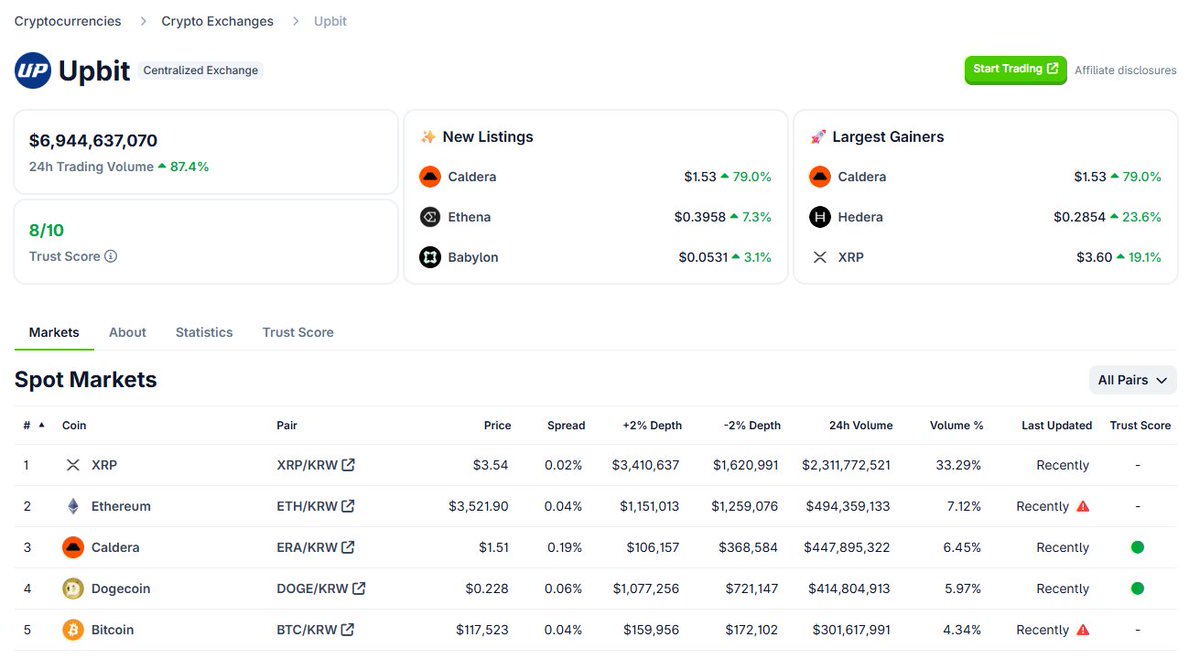The width and height of the screenshot is (1200, 659).
Task: Click XRP icon in Spot Markets table
Action: 73,465
